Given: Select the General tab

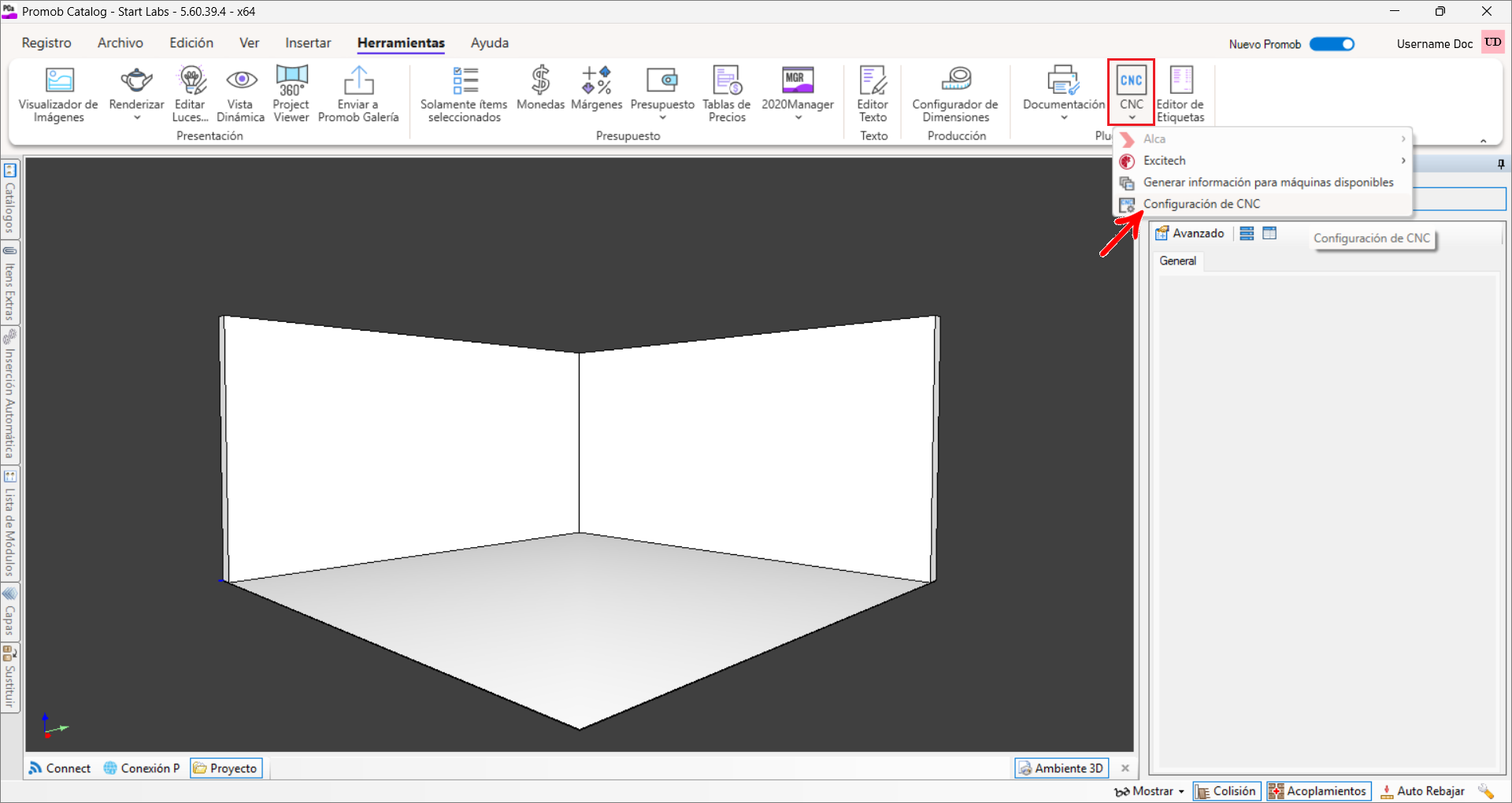Looking at the screenshot, I should 1177,261.
